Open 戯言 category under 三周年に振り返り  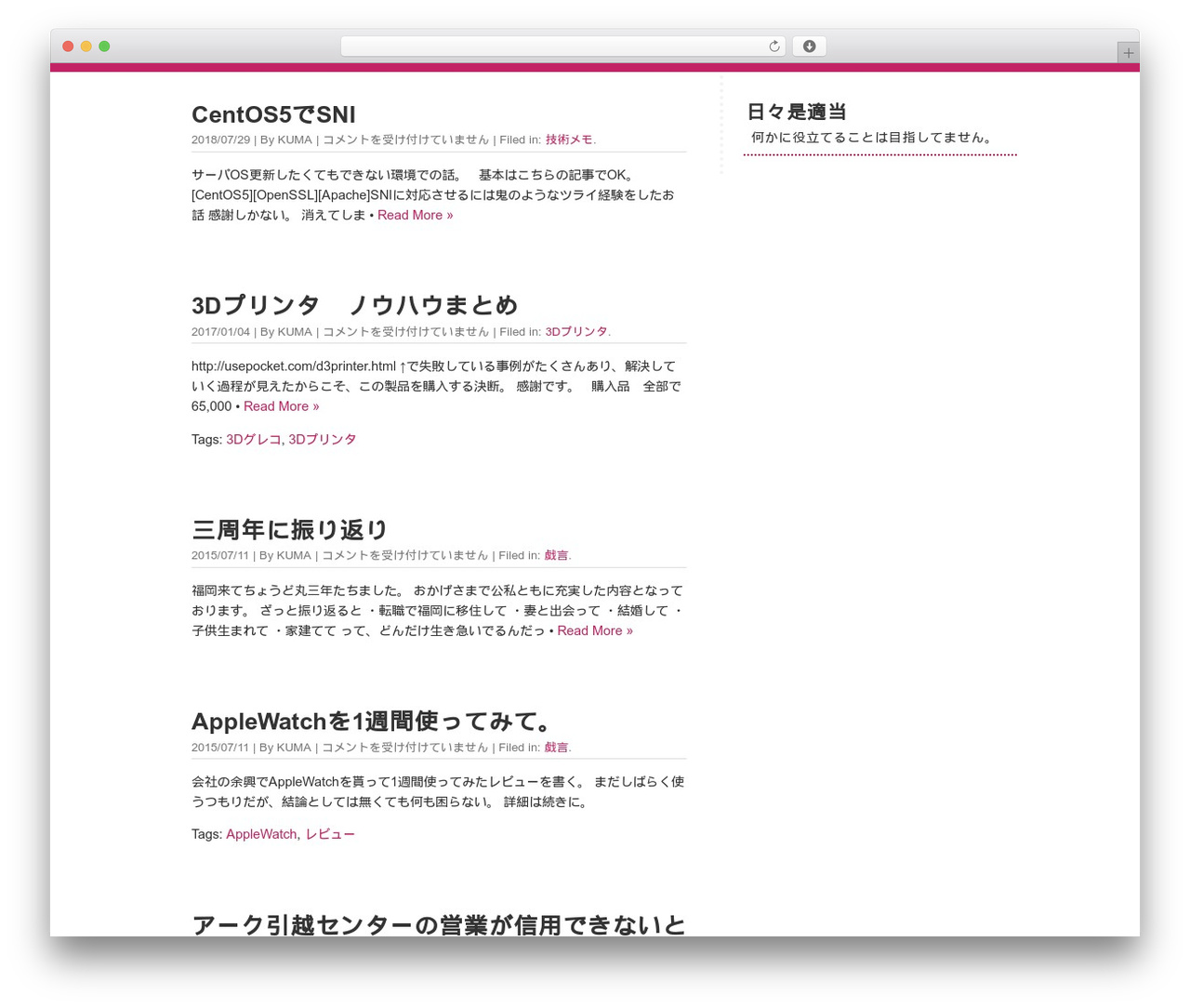pyautogui.click(x=556, y=555)
